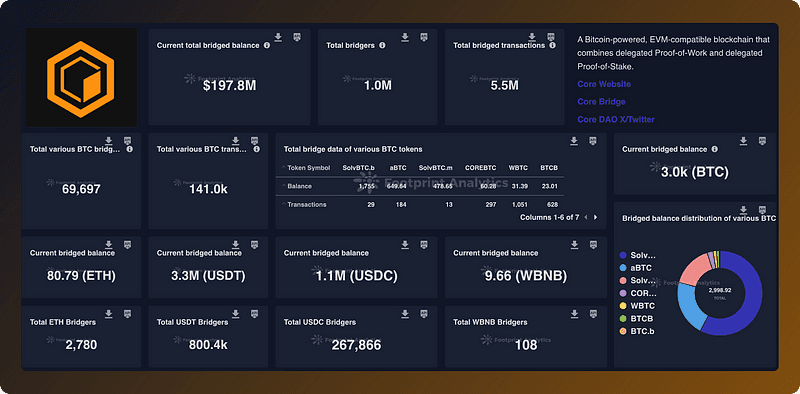Image resolution: width=800 pixels, height=394 pixels.
Task: Download the 80.79 (ETH) balance card
Action: (109, 244)
